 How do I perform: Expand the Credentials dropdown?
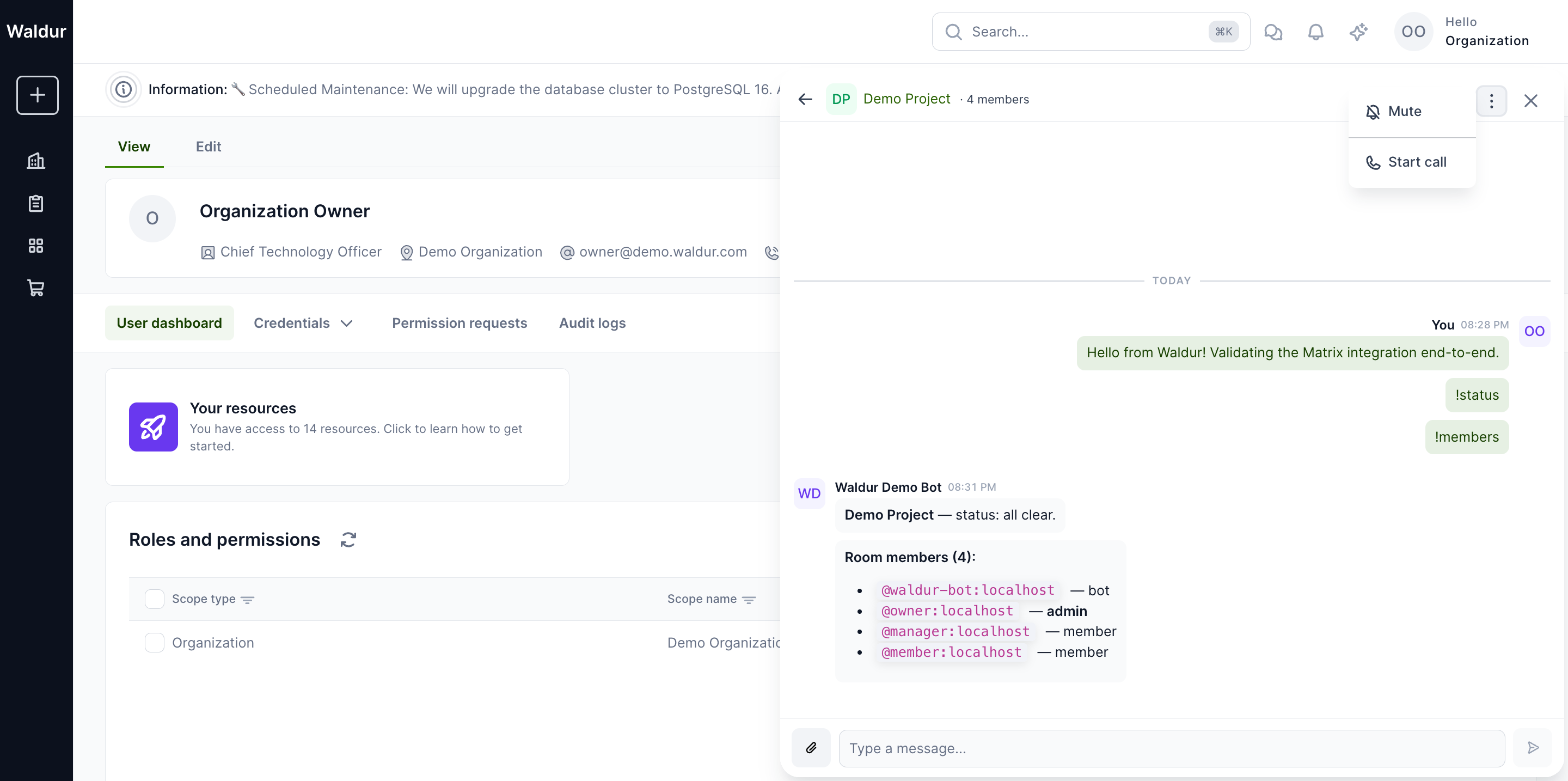[303, 323]
